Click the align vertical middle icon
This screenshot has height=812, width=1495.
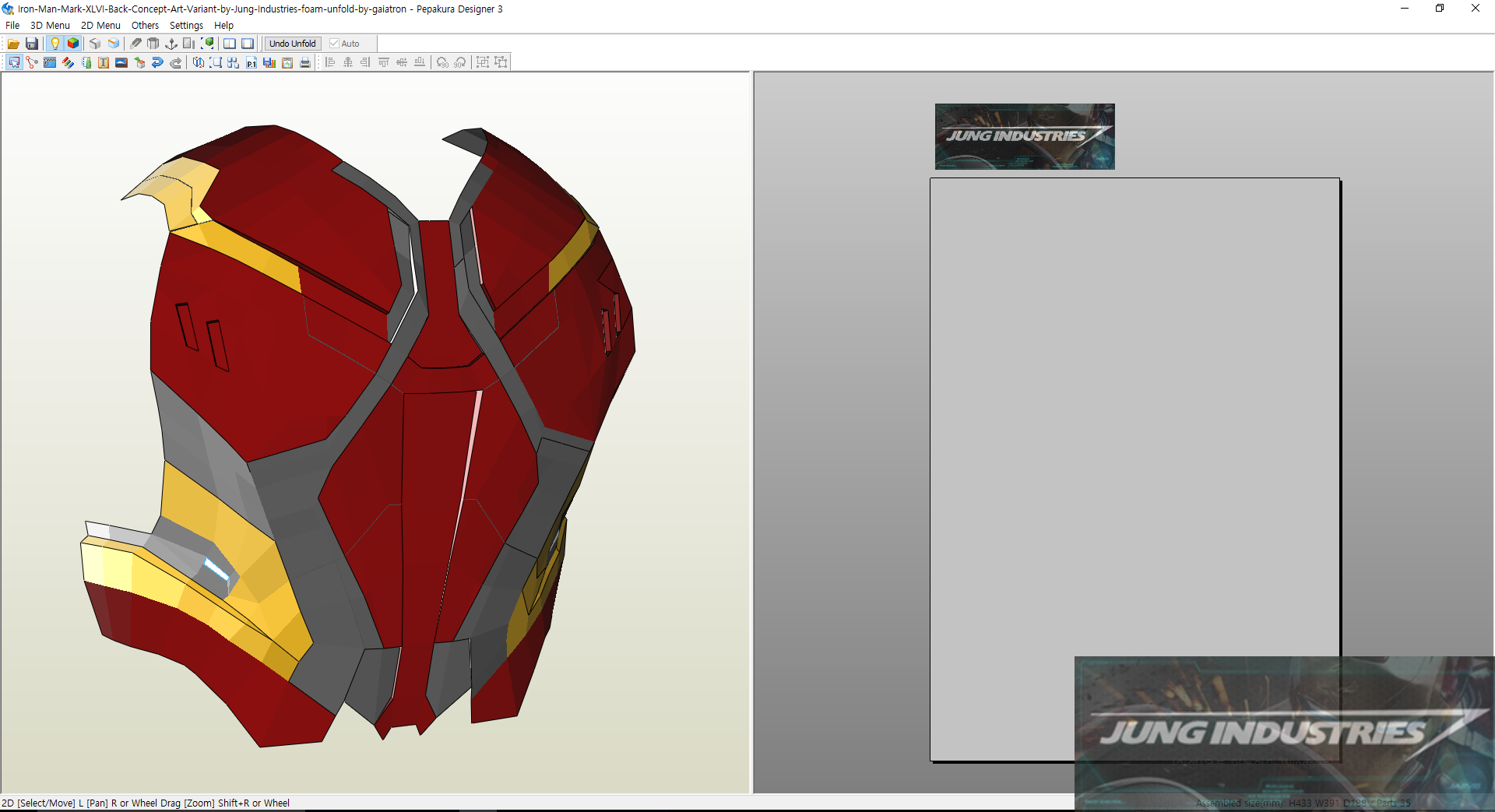point(402,62)
